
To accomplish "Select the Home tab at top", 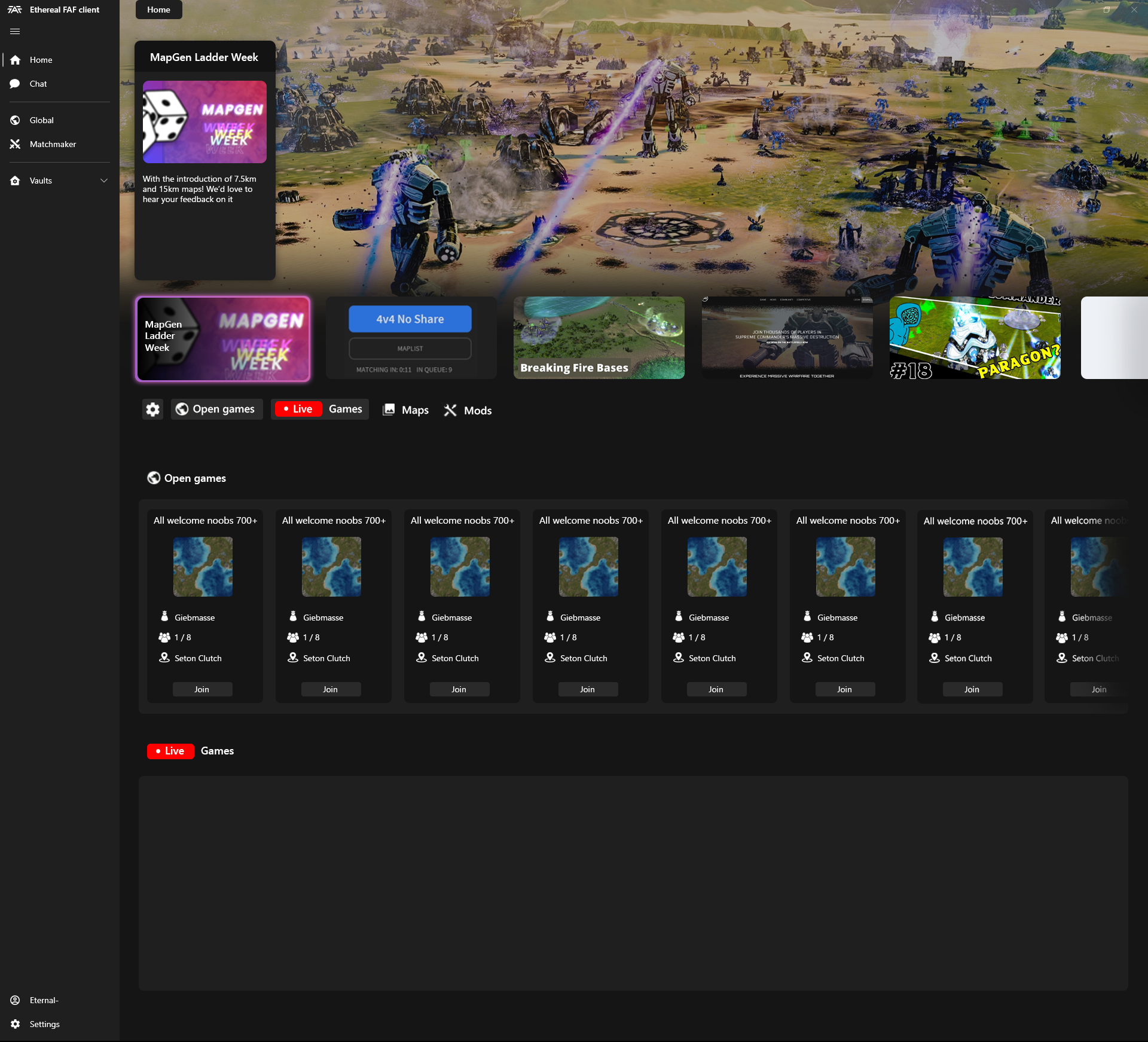I will [x=158, y=10].
